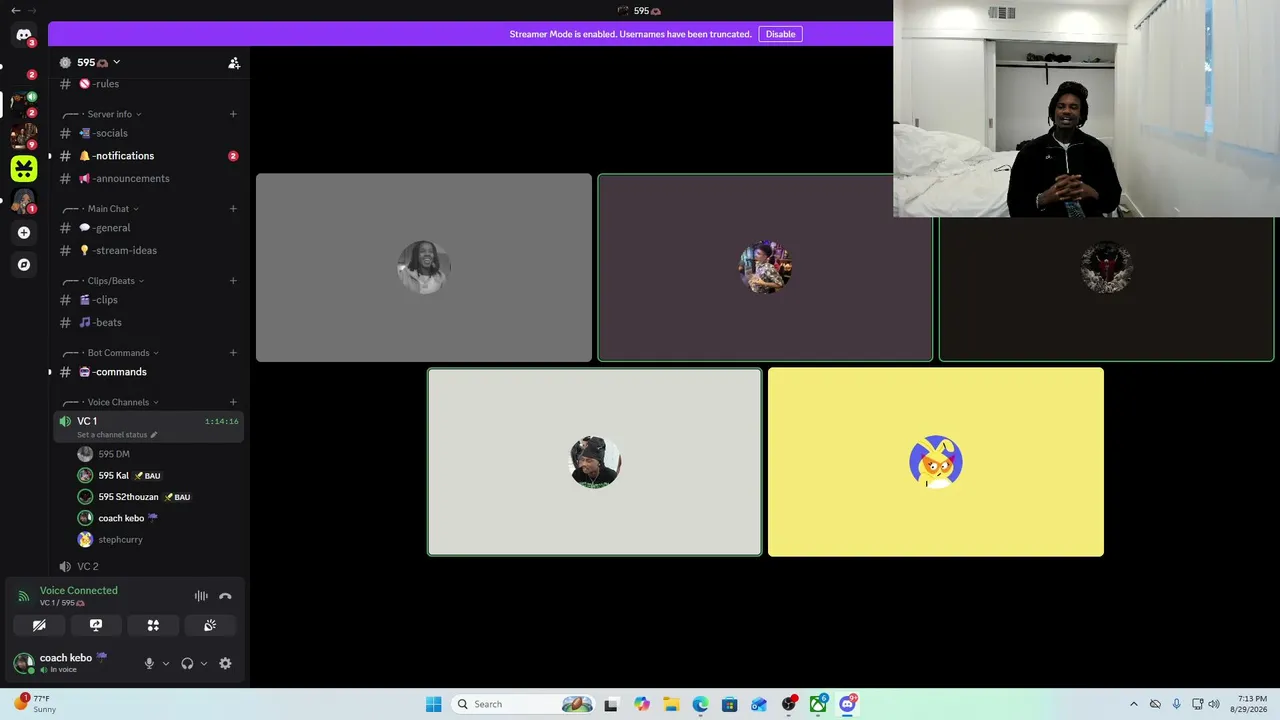Add a channel in Server info category
The image size is (1280, 720).
[233, 114]
